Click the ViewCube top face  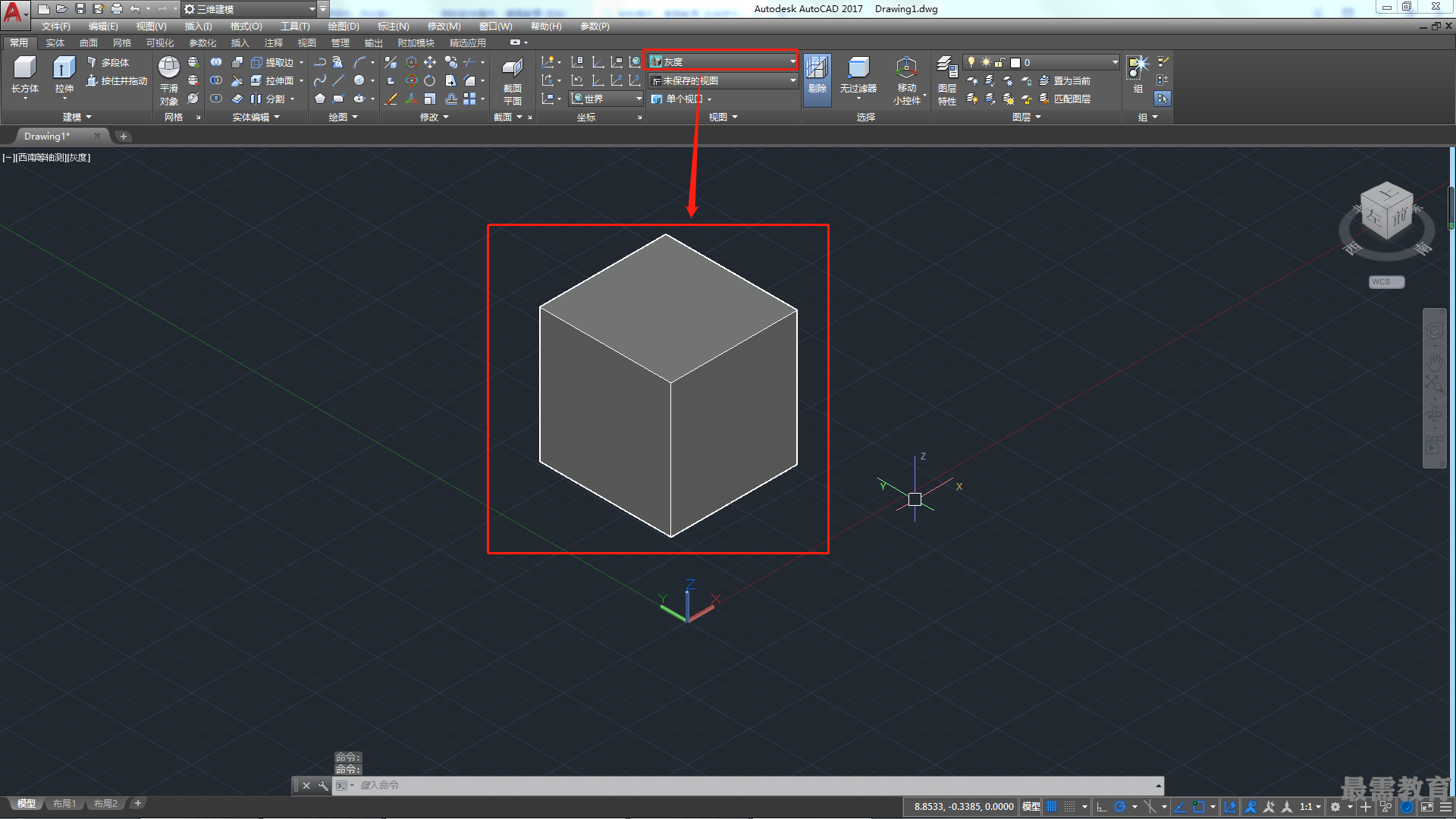pyautogui.click(x=1388, y=194)
